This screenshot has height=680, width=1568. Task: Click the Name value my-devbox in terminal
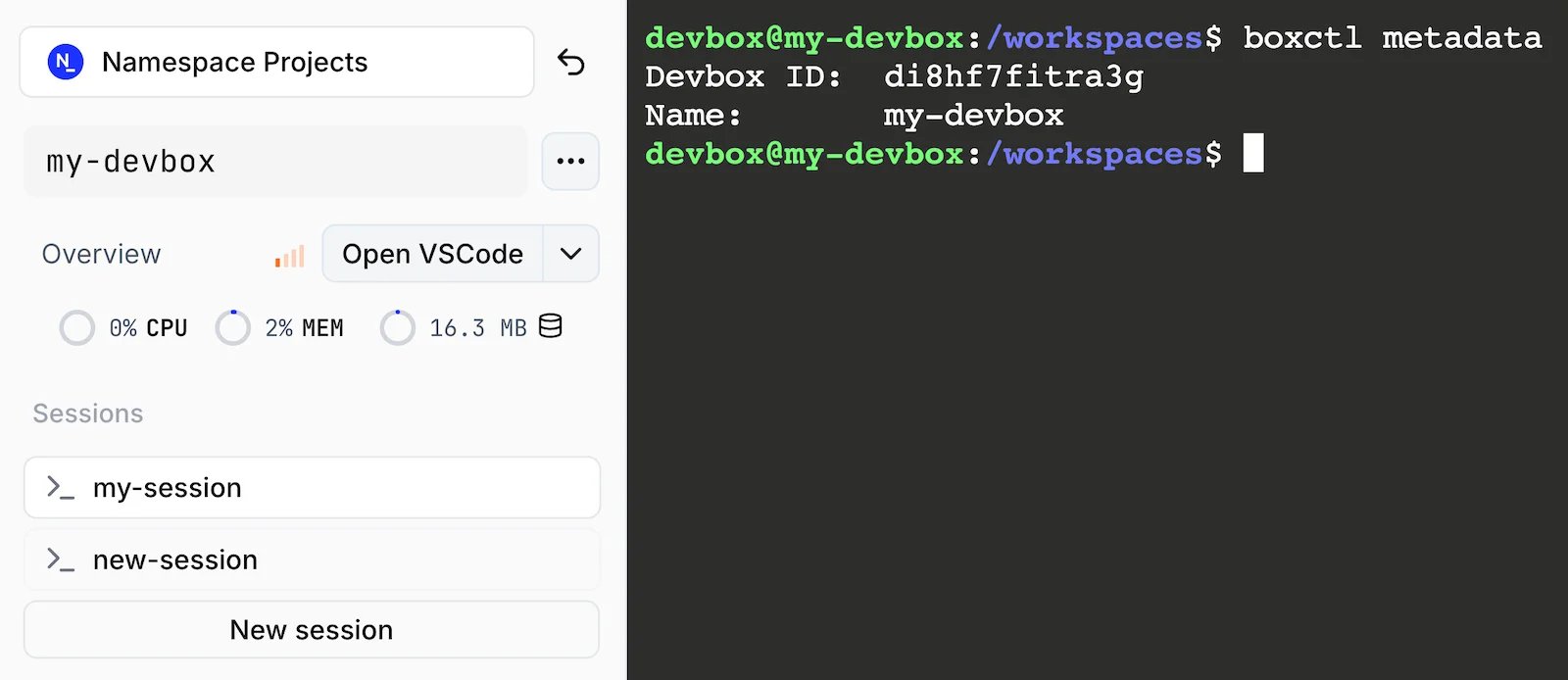[x=973, y=116]
